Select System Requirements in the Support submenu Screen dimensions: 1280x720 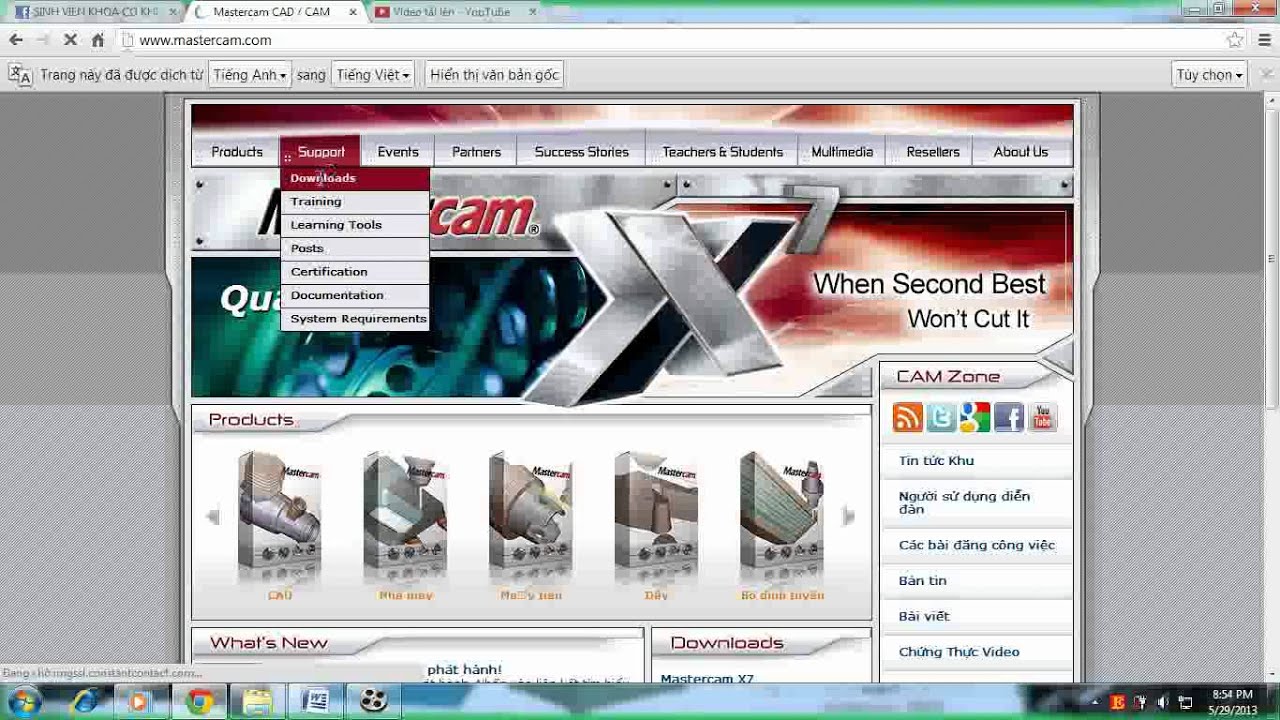(x=355, y=319)
